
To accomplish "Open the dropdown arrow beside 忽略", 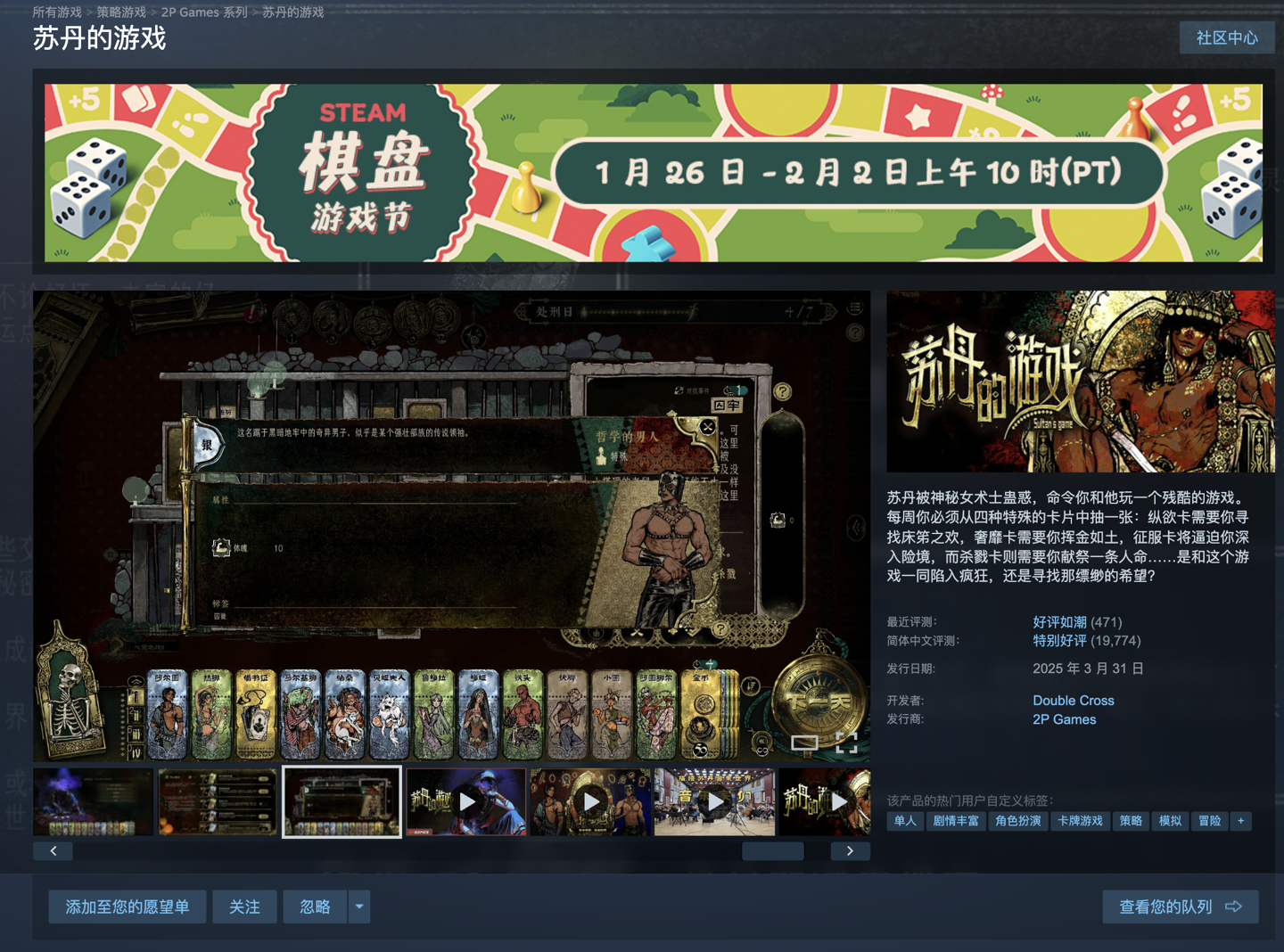I will pyautogui.click(x=359, y=907).
